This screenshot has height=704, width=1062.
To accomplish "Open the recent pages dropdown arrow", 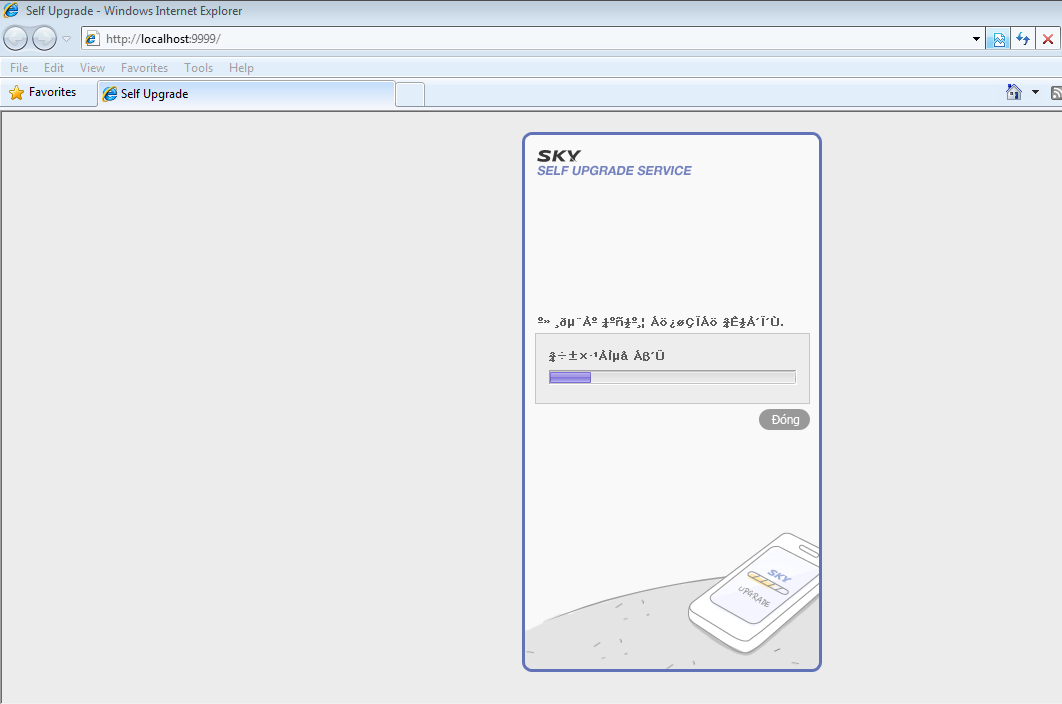I will (67, 39).
